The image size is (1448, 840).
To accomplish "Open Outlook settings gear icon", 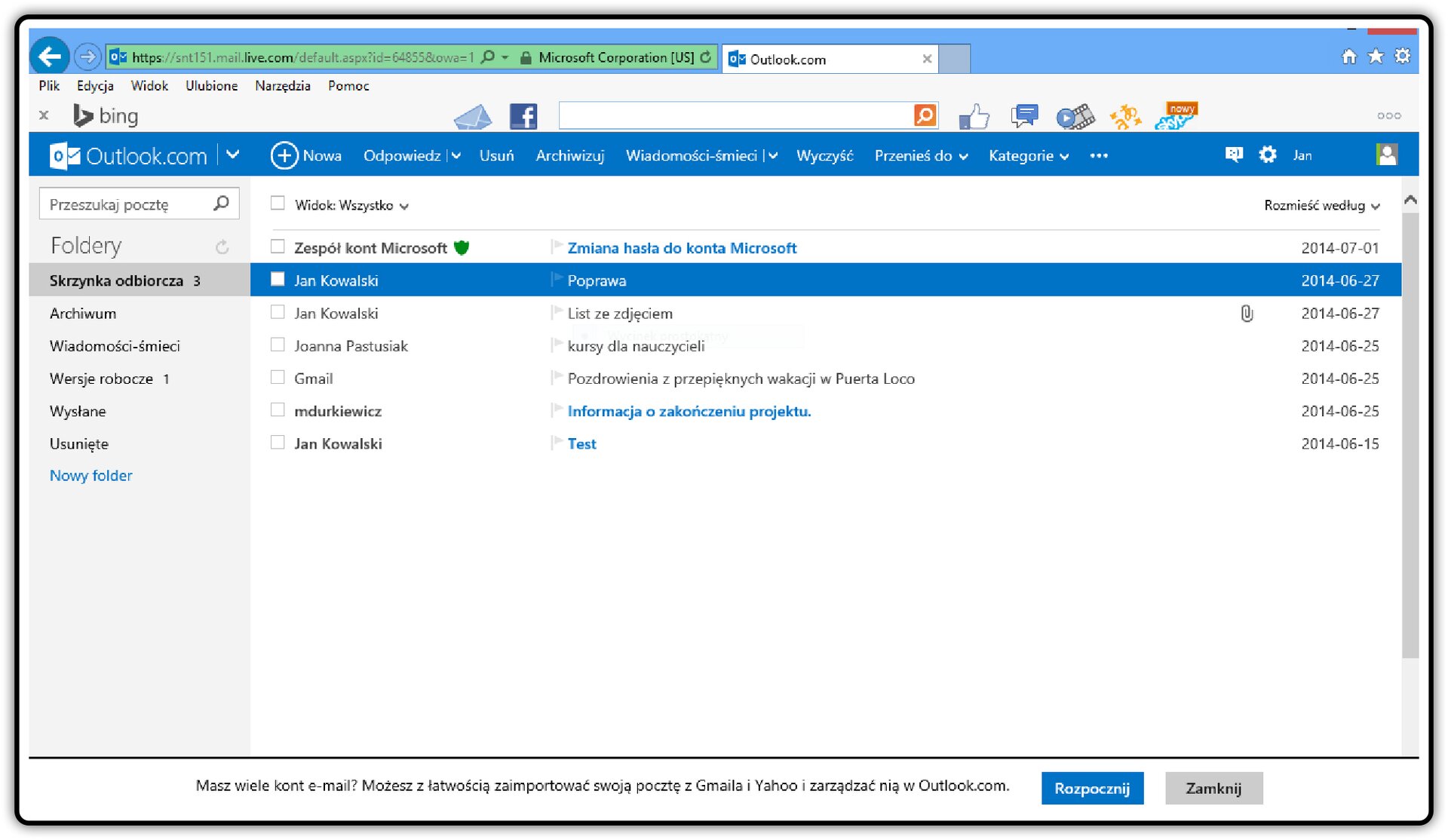I will 1268,155.
